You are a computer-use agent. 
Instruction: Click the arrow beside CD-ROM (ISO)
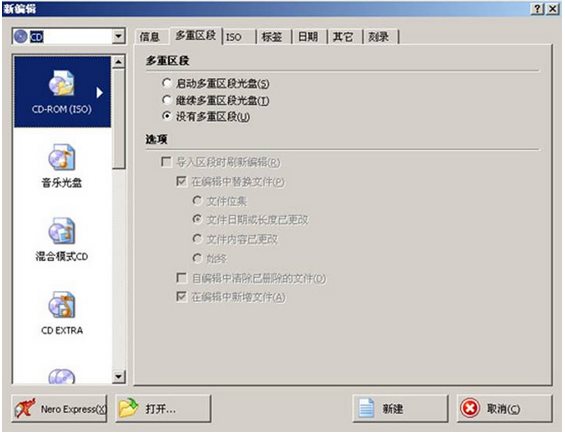pos(99,93)
